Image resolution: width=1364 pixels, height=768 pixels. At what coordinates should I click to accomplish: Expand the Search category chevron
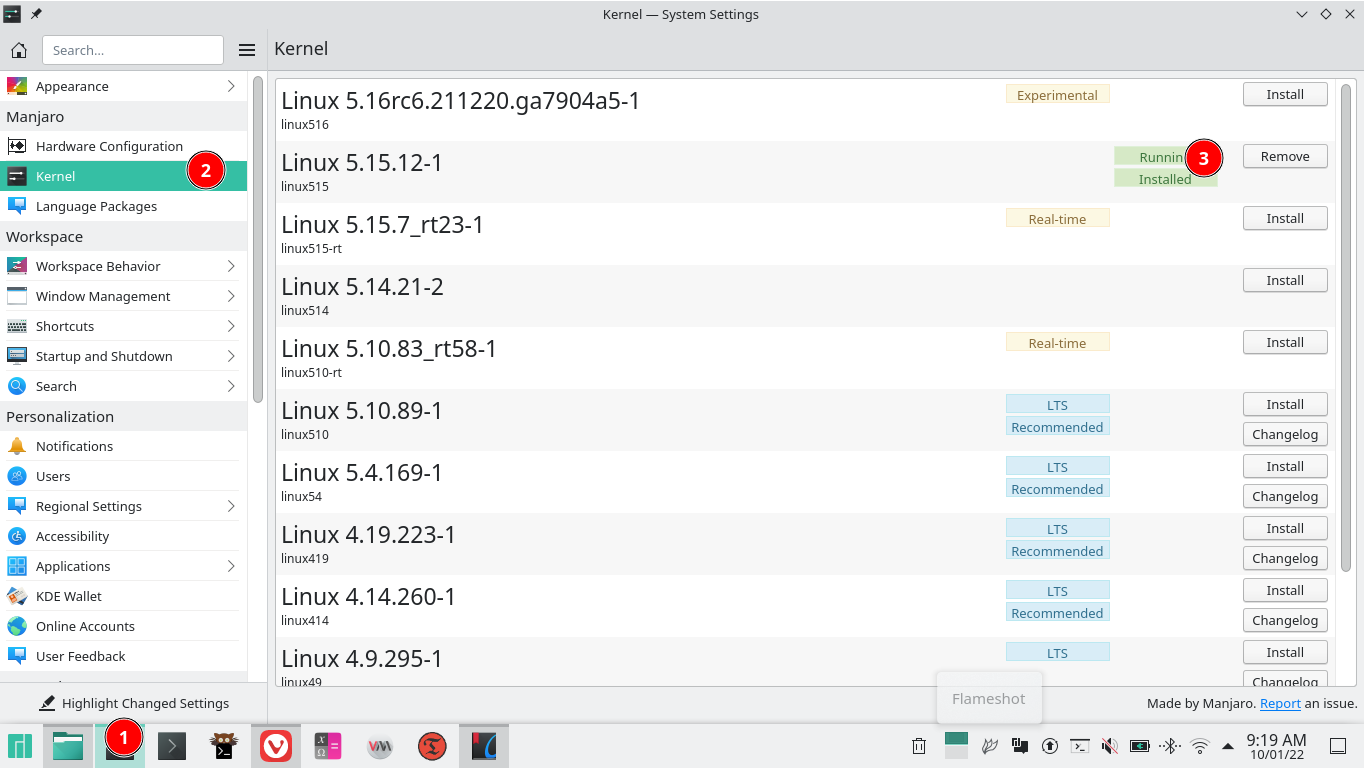click(x=231, y=386)
